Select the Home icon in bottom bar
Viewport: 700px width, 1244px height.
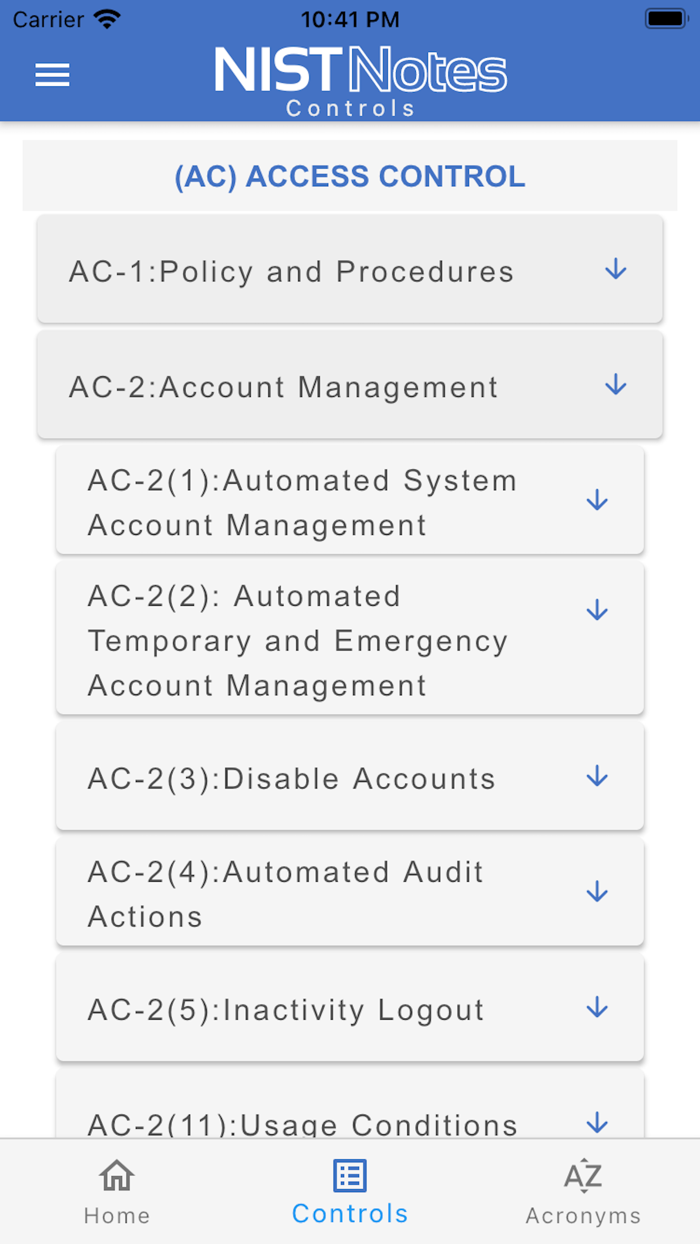(117, 1188)
